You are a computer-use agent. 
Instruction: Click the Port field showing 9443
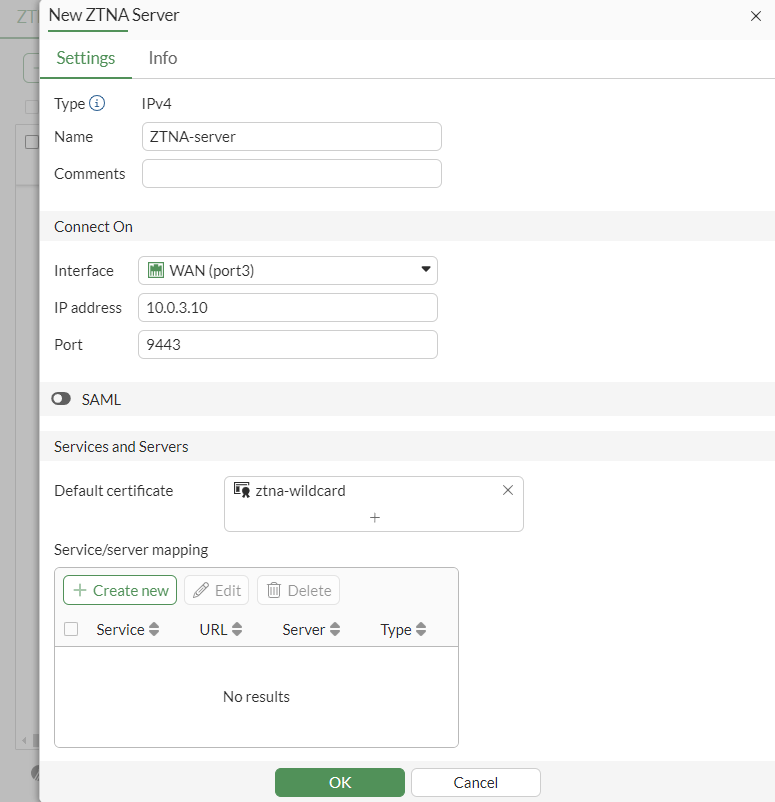pyautogui.click(x=287, y=345)
